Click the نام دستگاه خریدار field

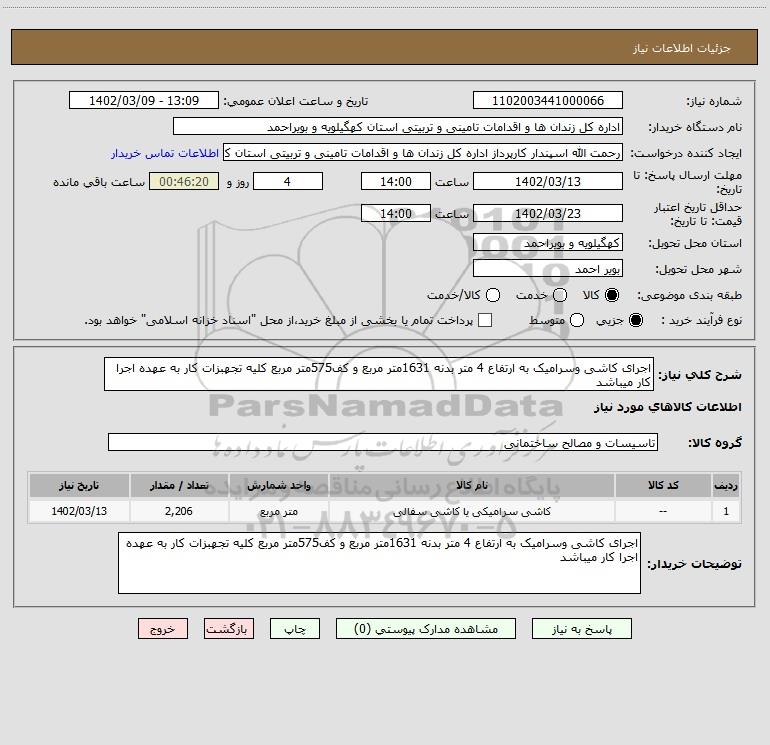398,126
